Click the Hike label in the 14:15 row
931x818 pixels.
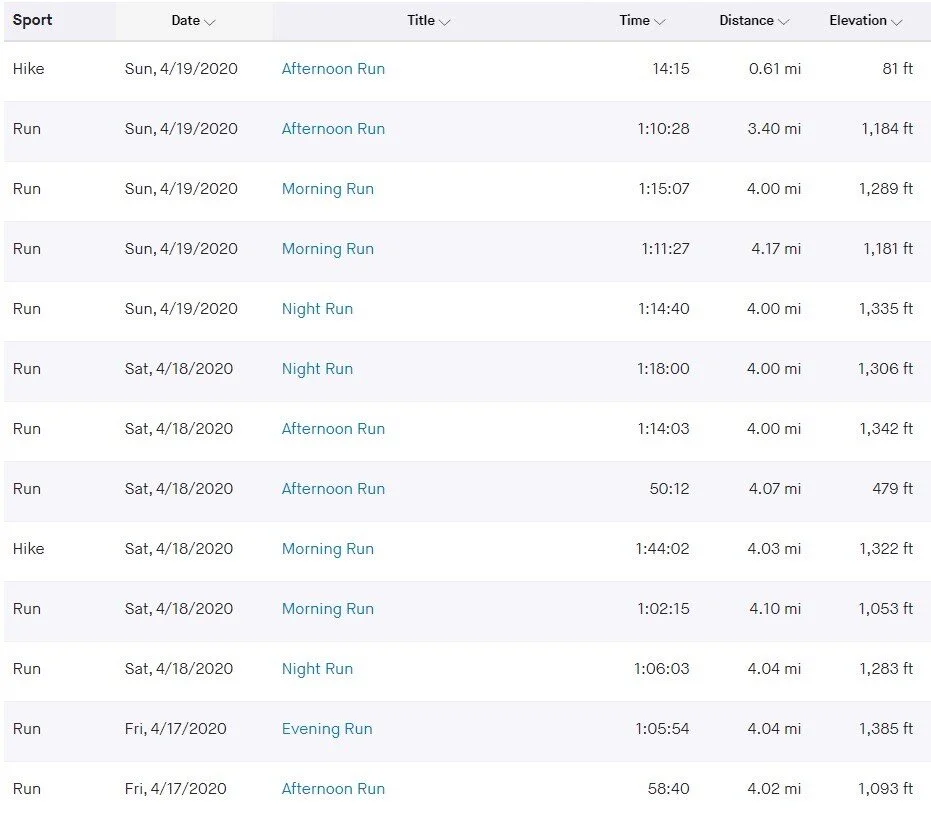point(28,69)
